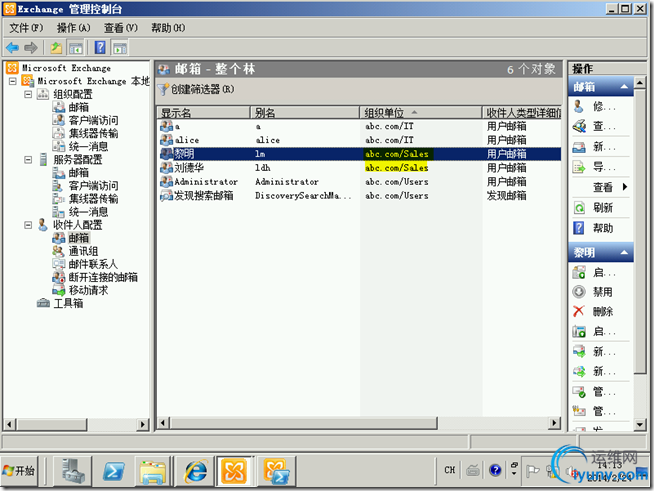654x491 pixels.
Task: Toggle the console tree pane toolbar icon
Action: click(76, 48)
